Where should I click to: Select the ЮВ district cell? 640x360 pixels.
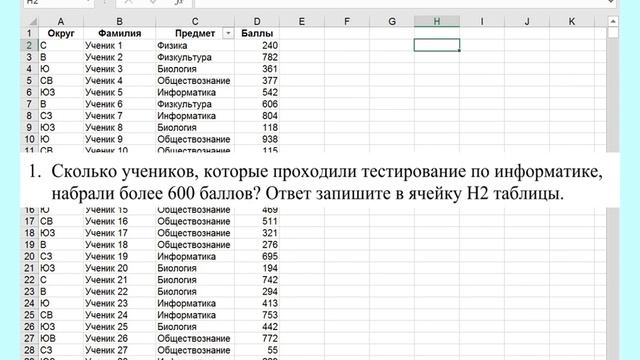61,338
